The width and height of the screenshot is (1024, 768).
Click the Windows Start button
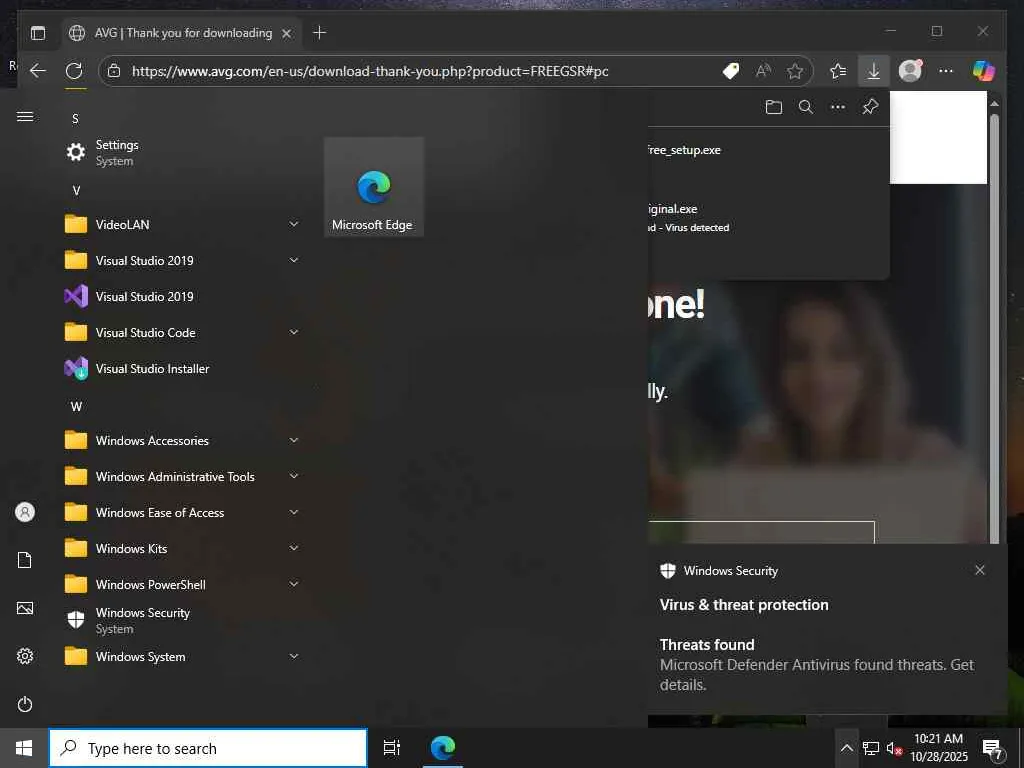[24, 748]
